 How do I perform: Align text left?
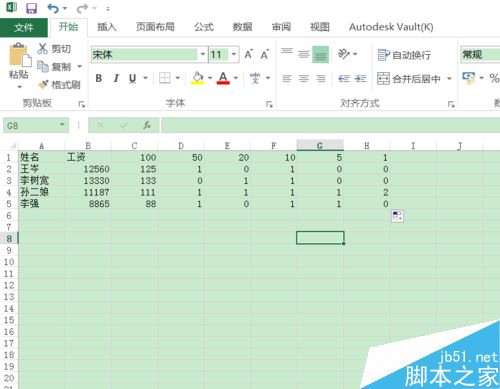pyautogui.click(x=287, y=79)
